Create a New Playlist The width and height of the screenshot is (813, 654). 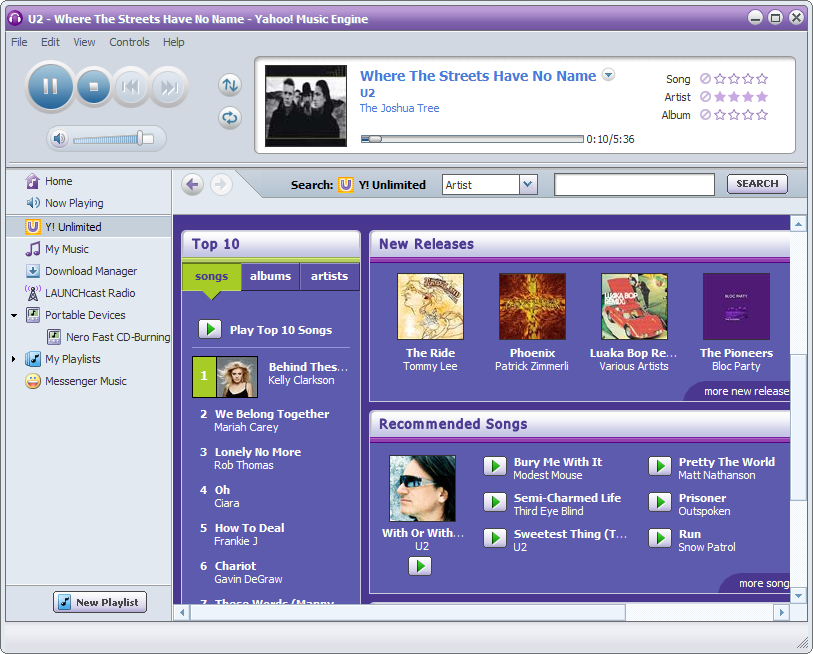100,602
